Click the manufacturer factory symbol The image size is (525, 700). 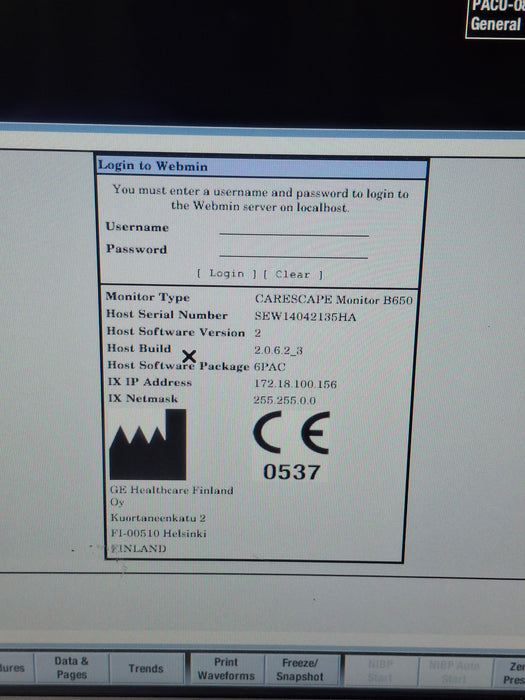pos(148,444)
